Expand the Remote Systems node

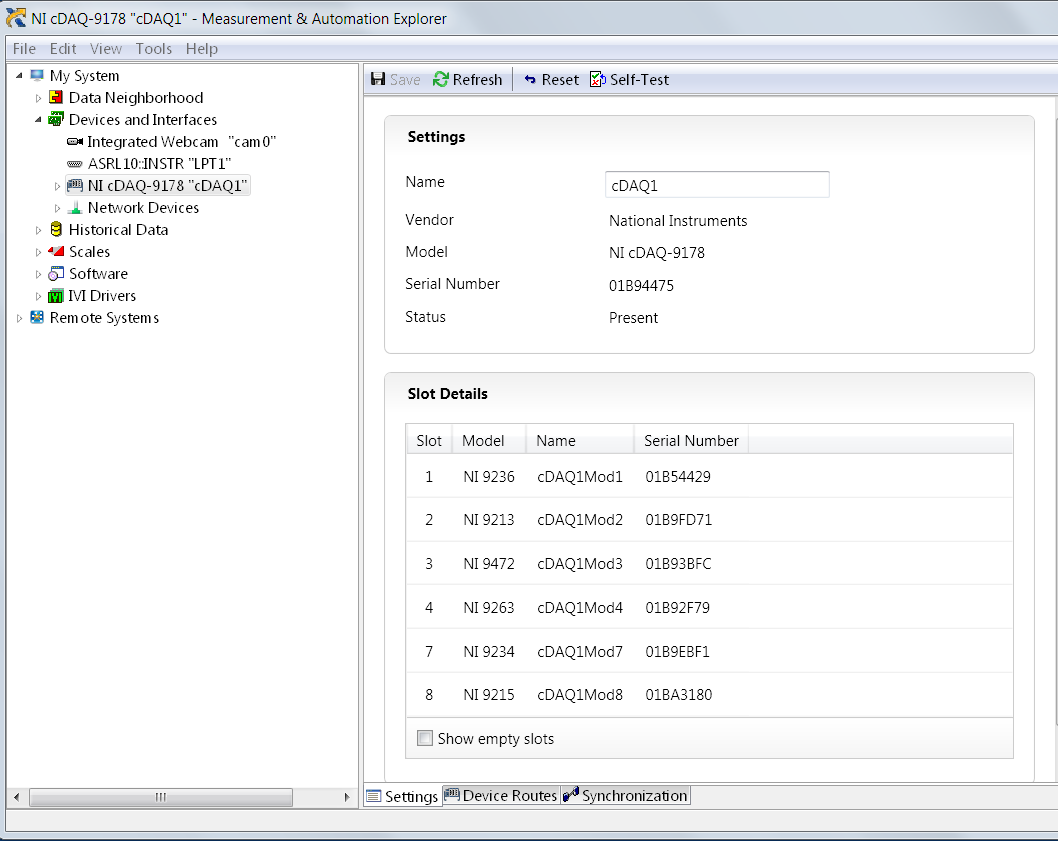[x=19, y=318]
